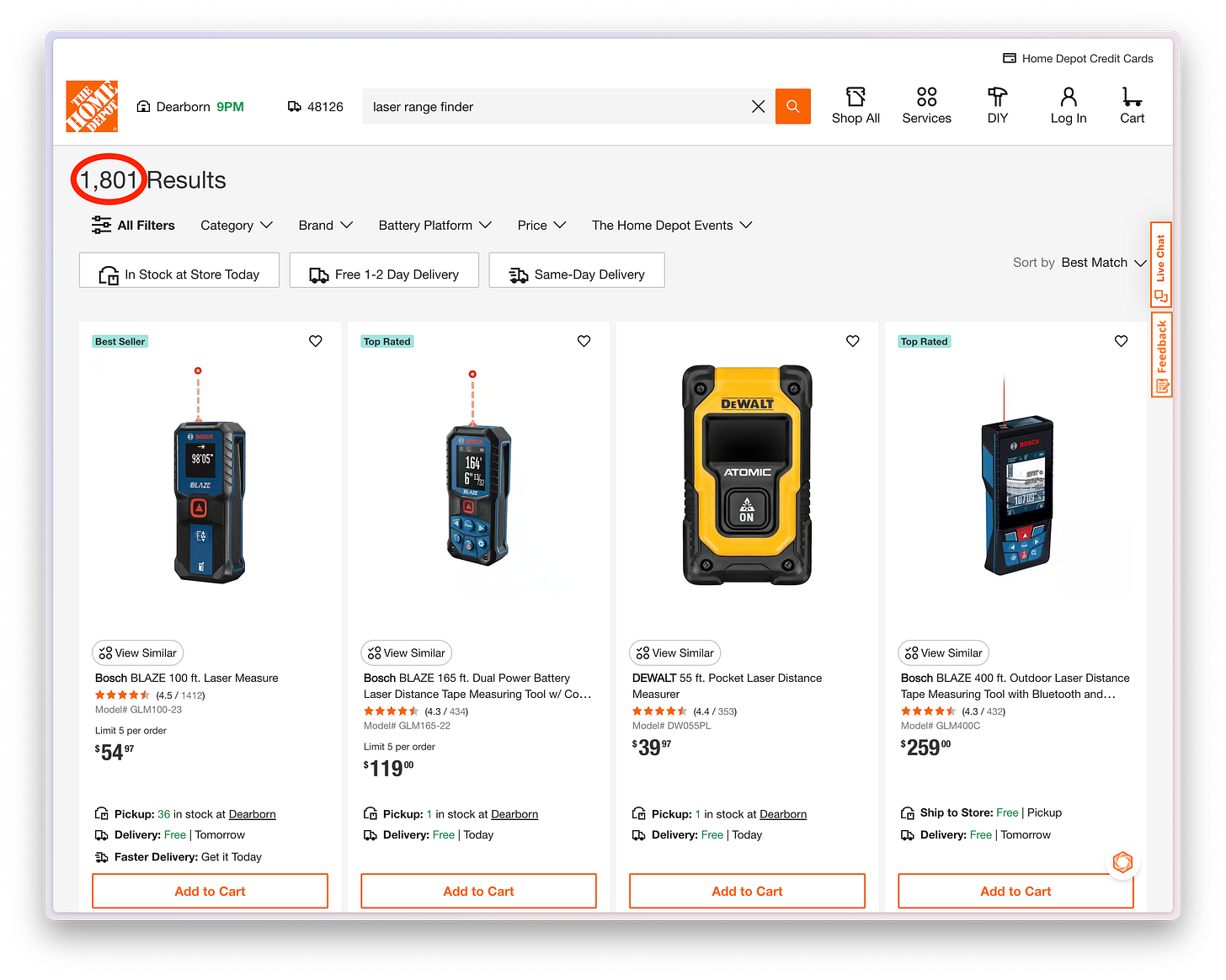The height and width of the screenshot is (980, 1226).
Task: Open All Filters panel
Action: pyautogui.click(x=133, y=225)
